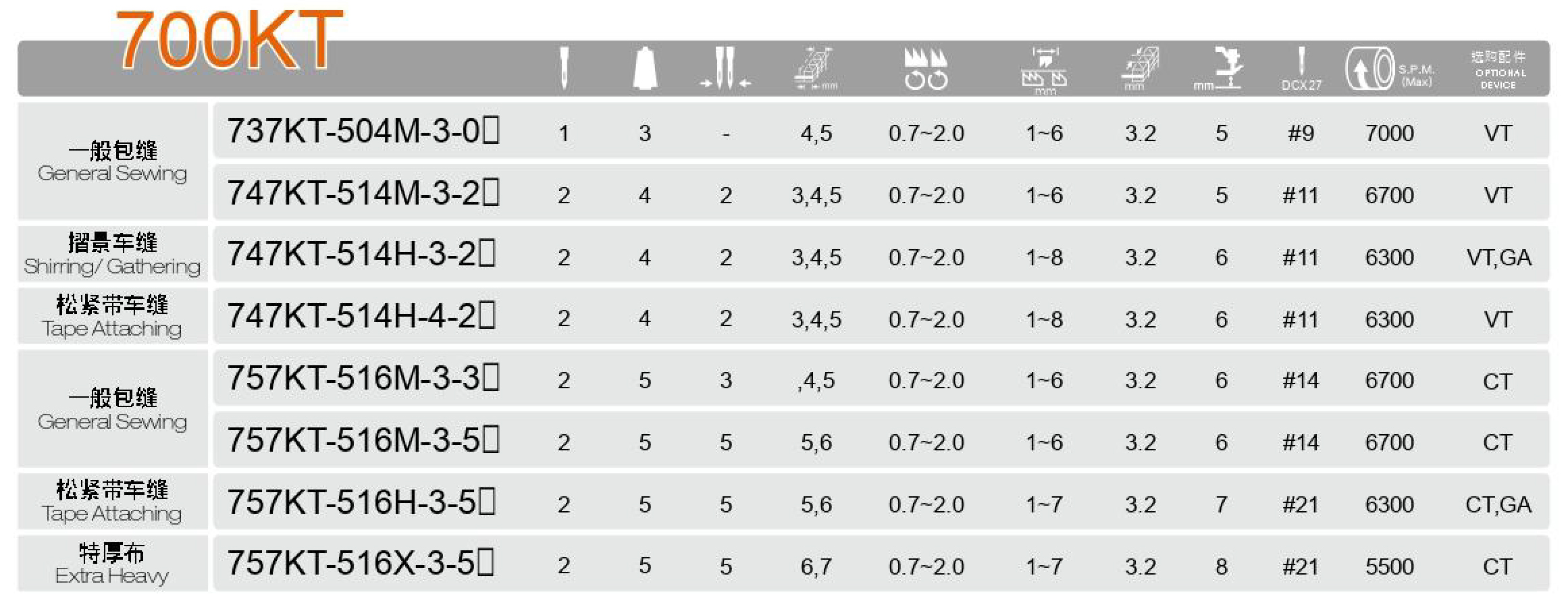Screen dimensions: 1568x607
Task: Click the 7000 max speed value
Action: click(x=1389, y=133)
